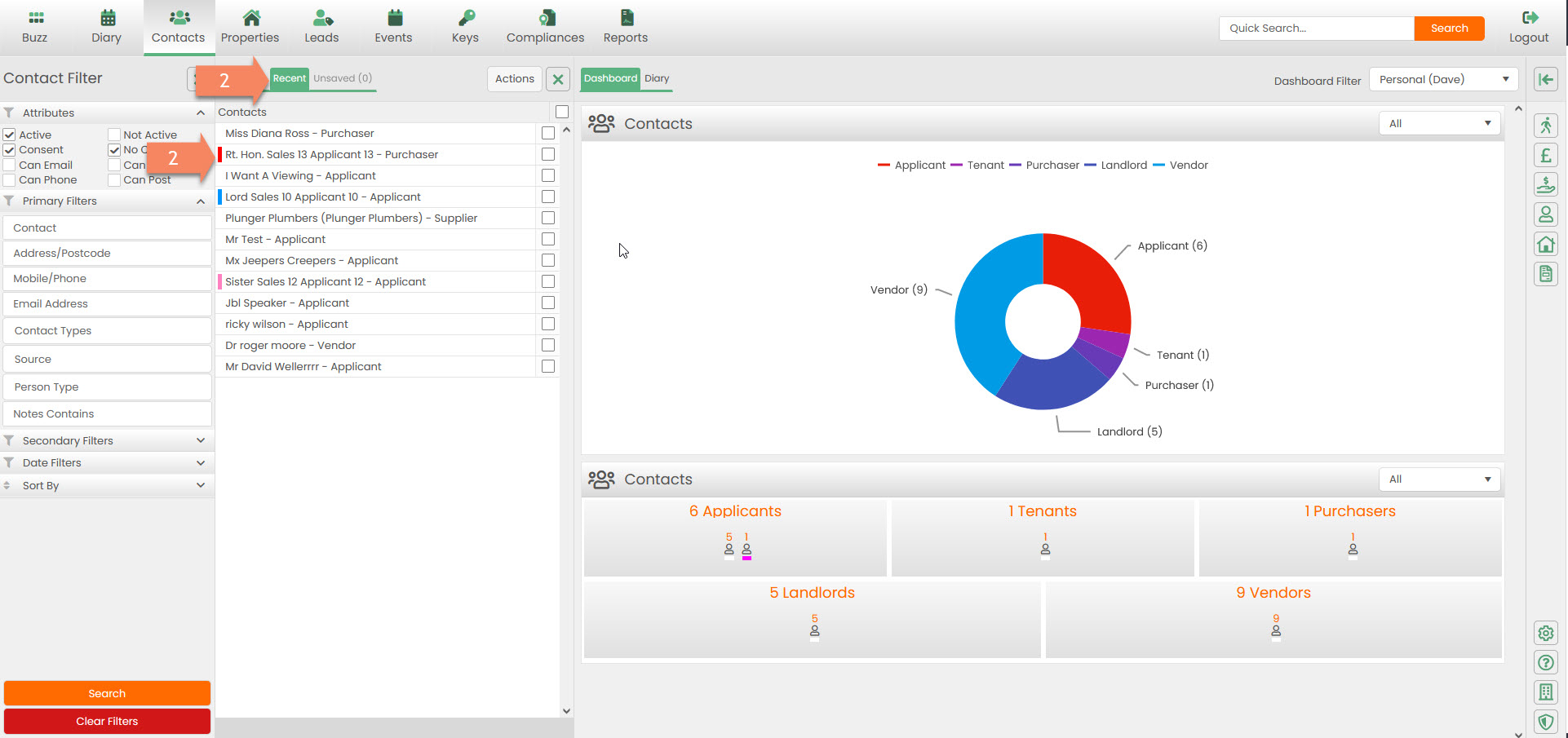Screen dimensions: 1568x738
Task: Click the house icon in right sidebar
Action: [1545, 244]
